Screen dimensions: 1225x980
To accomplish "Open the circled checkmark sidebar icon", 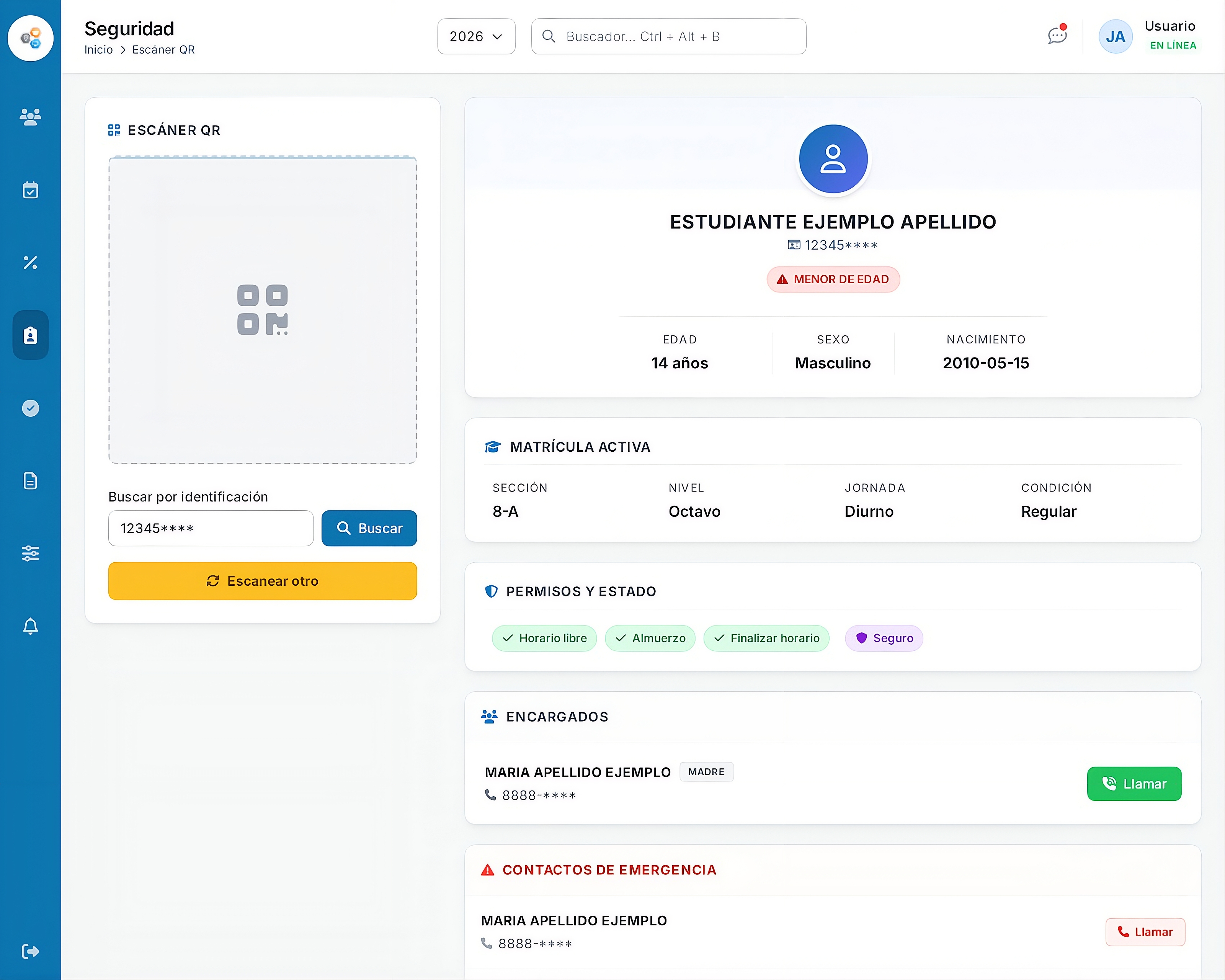I will click(x=31, y=408).
